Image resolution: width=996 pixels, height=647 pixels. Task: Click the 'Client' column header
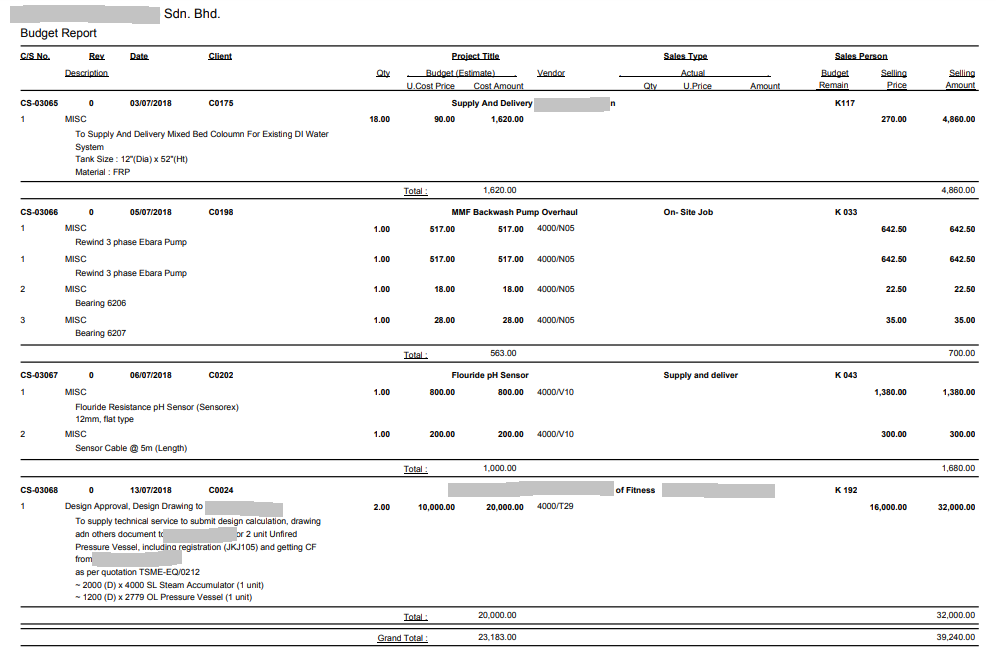coord(220,56)
